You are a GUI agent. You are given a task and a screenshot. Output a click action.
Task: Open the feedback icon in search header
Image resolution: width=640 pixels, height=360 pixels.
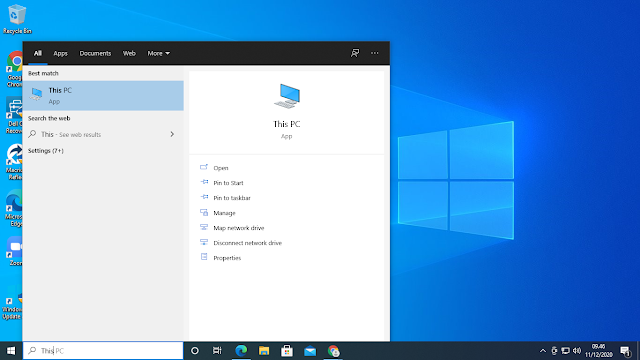pyautogui.click(x=355, y=53)
